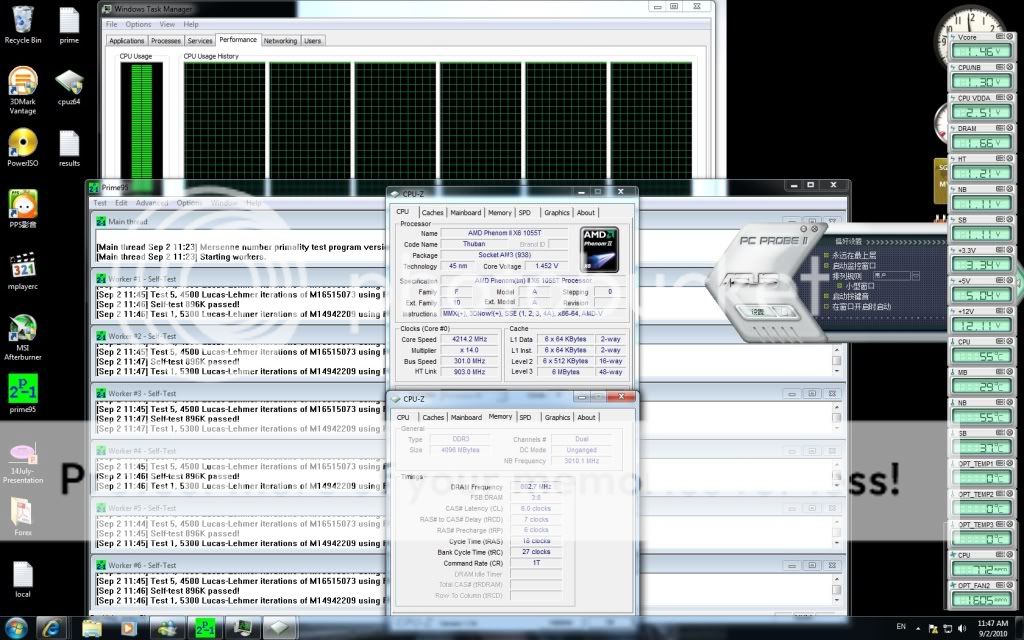This screenshot has width=1024, height=640.
Task: Toggle the second PC Probe II preference checkbox
Action: 827,264
